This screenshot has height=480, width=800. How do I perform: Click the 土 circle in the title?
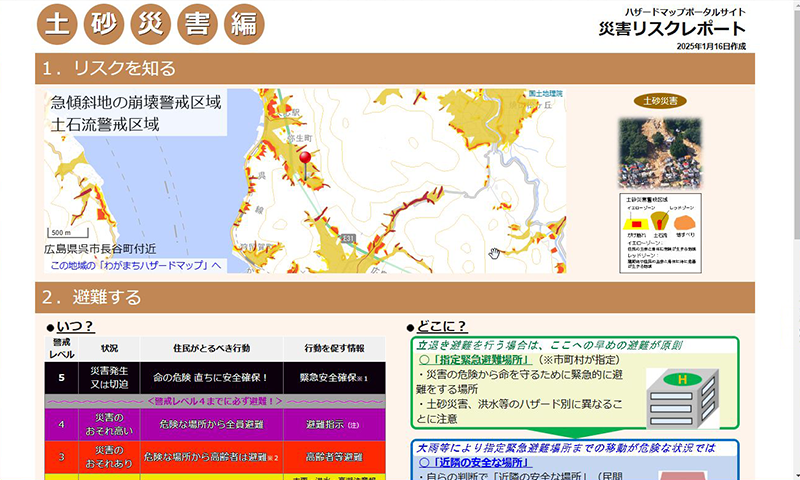point(59,25)
